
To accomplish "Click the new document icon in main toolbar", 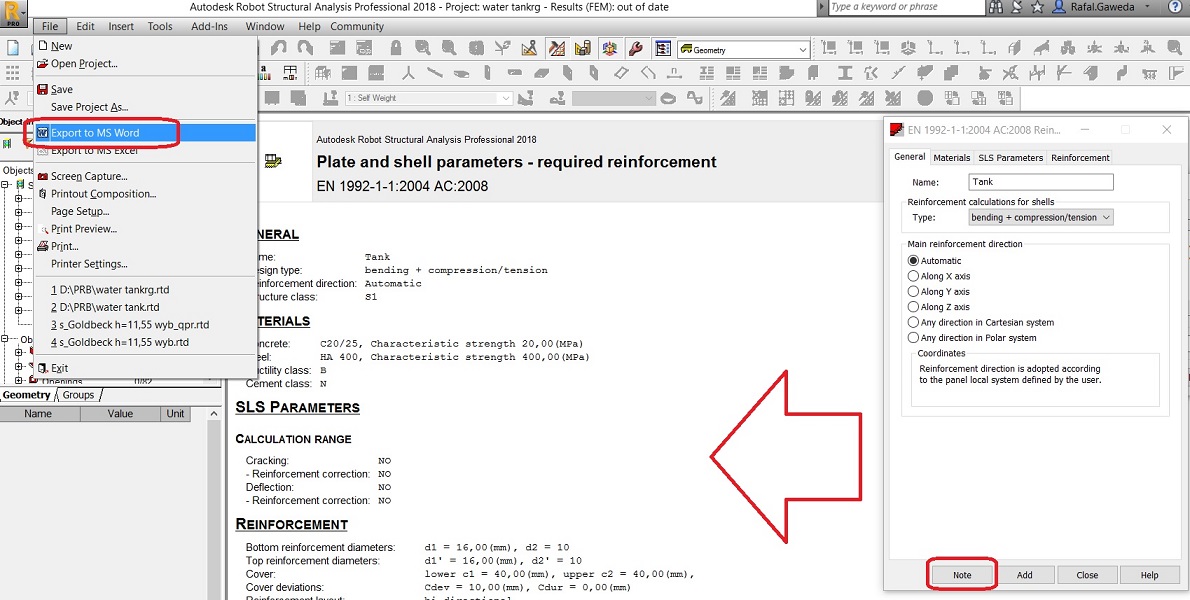I will 13,48.
